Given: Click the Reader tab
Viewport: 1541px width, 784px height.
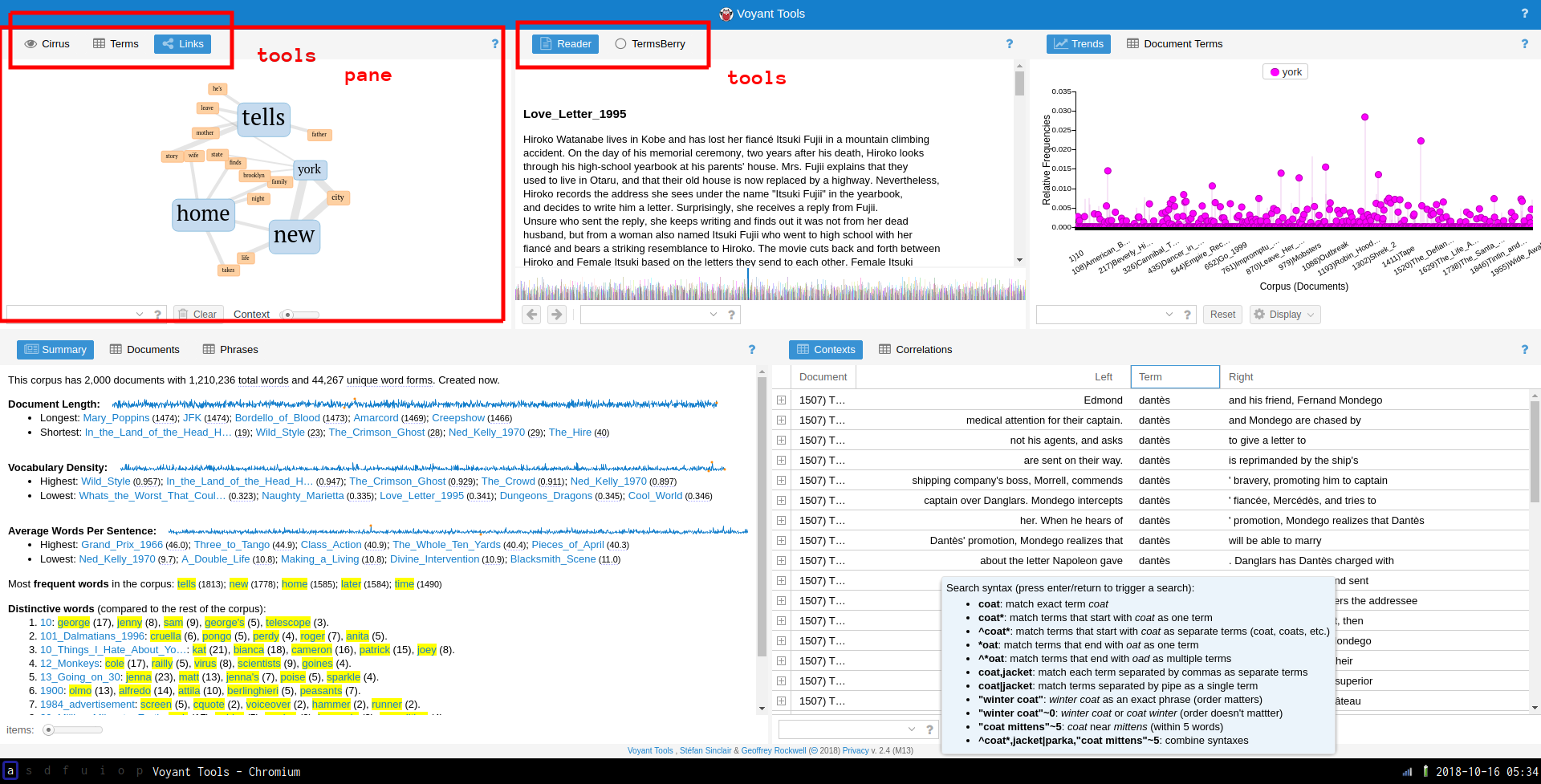Looking at the screenshot, I should click(x=565, y=44).
